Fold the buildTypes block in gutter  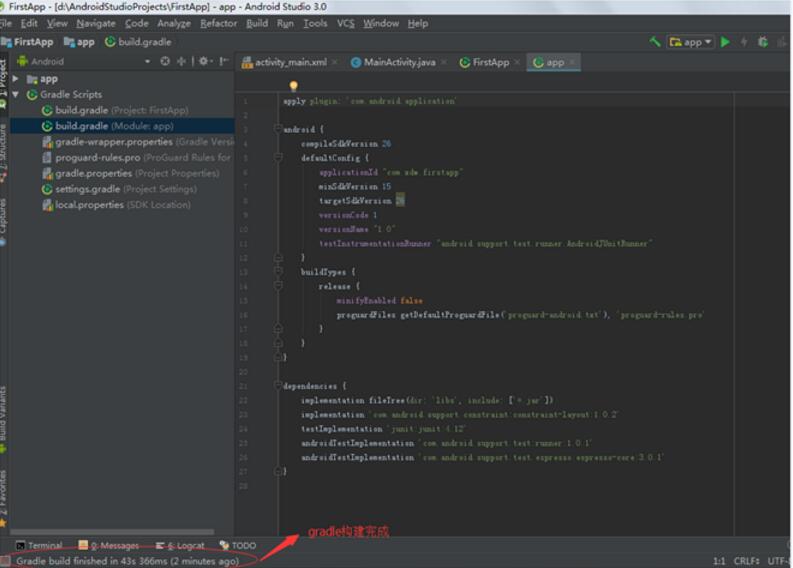[x=278, y=271]
